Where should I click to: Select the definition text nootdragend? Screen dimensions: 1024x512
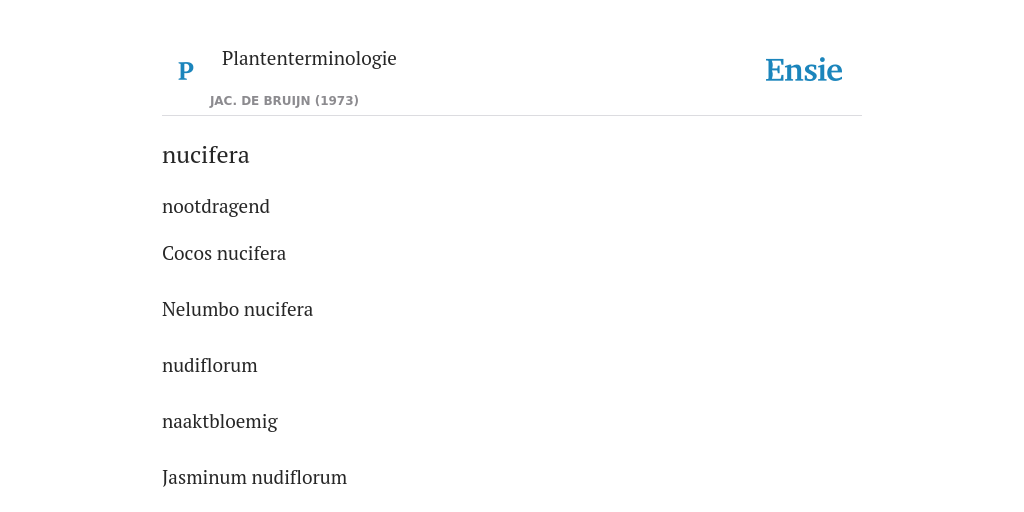(216, 206)
